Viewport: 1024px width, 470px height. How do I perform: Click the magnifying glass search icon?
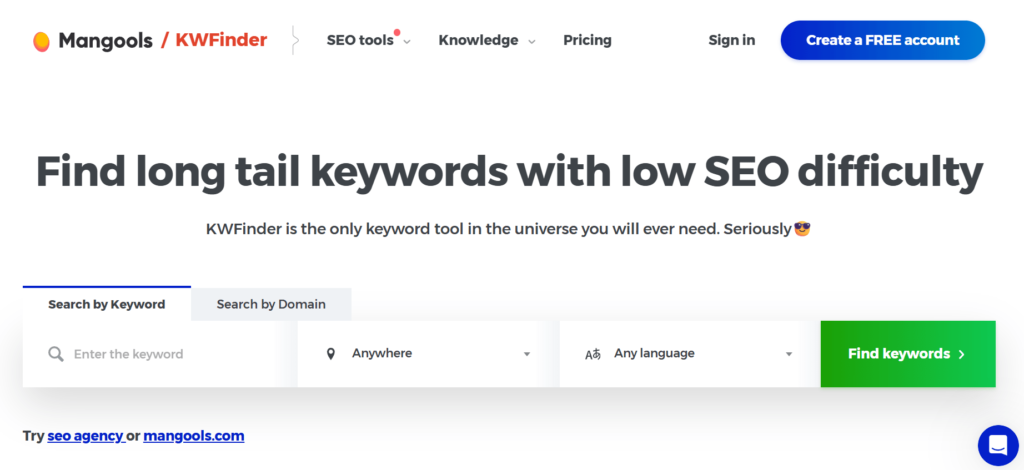point(56,354)
